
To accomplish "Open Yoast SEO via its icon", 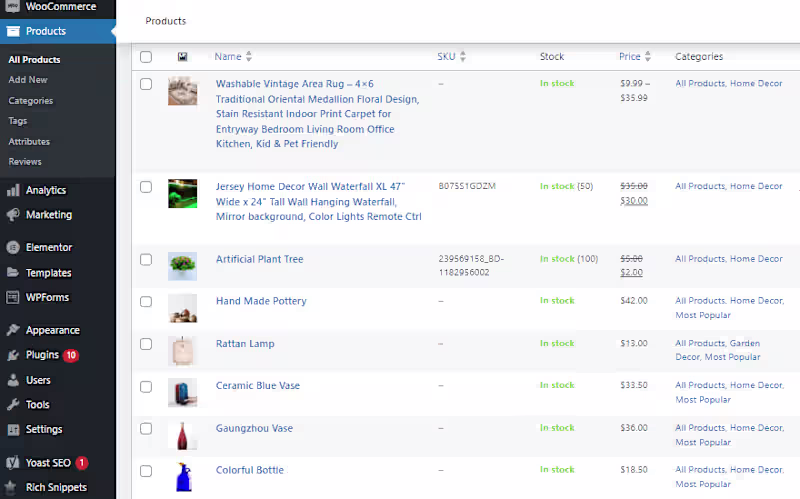I will [13, 463].
